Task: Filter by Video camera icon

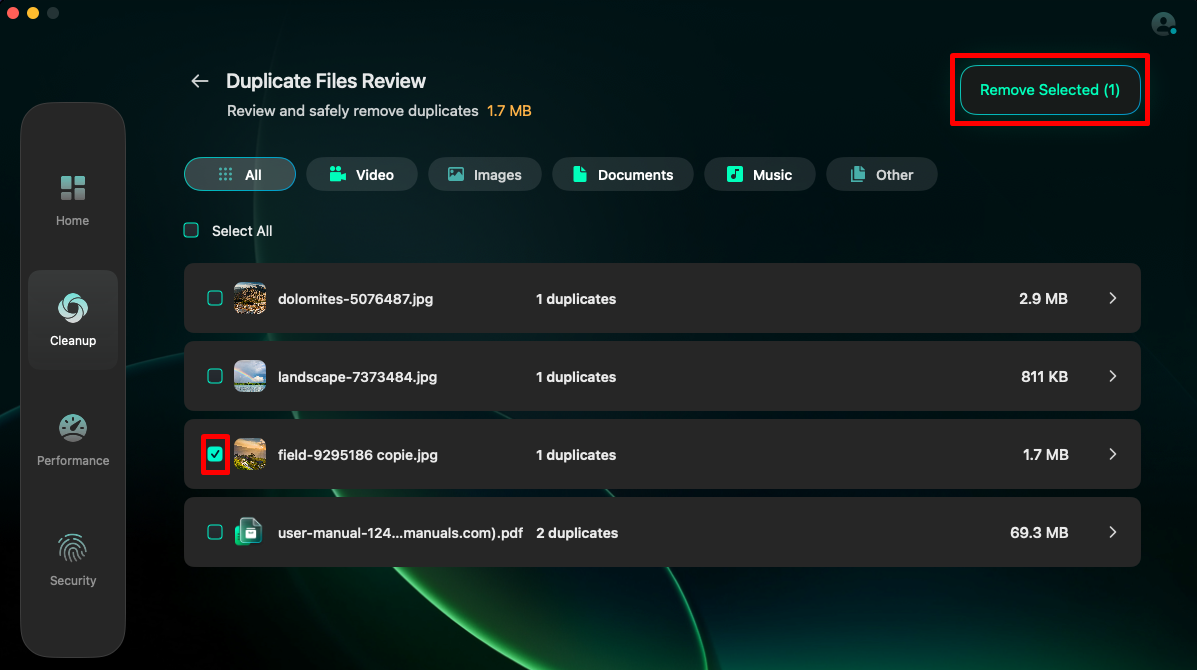Action: point(337,174)
